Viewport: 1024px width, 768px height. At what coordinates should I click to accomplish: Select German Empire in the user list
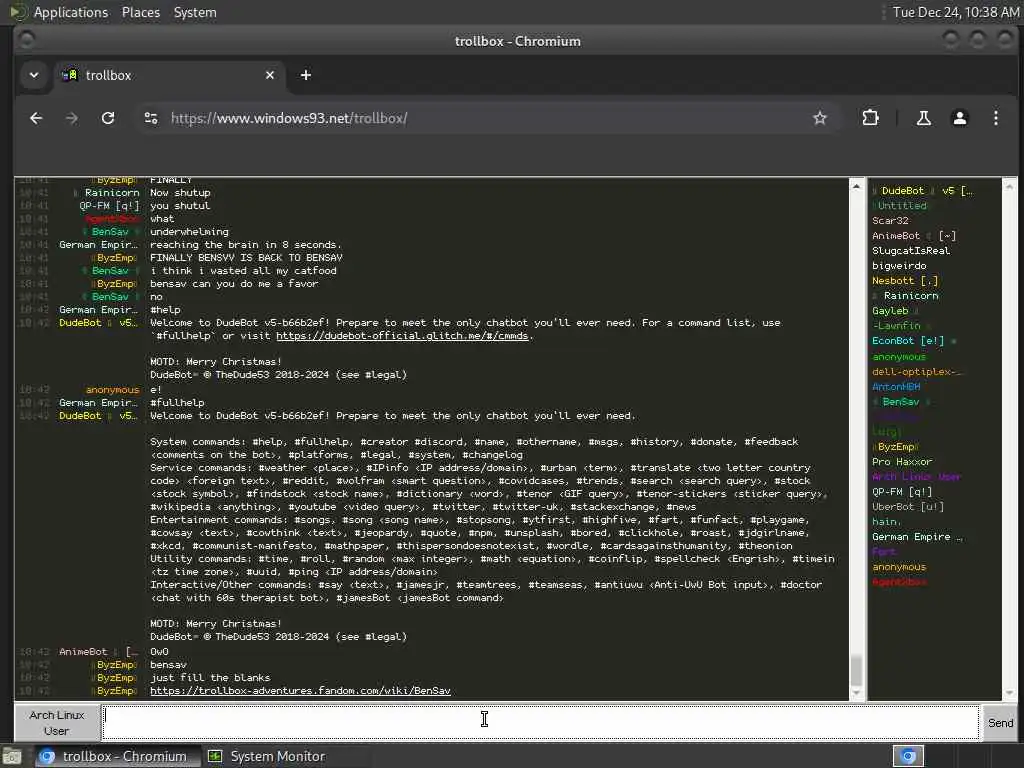917,537
